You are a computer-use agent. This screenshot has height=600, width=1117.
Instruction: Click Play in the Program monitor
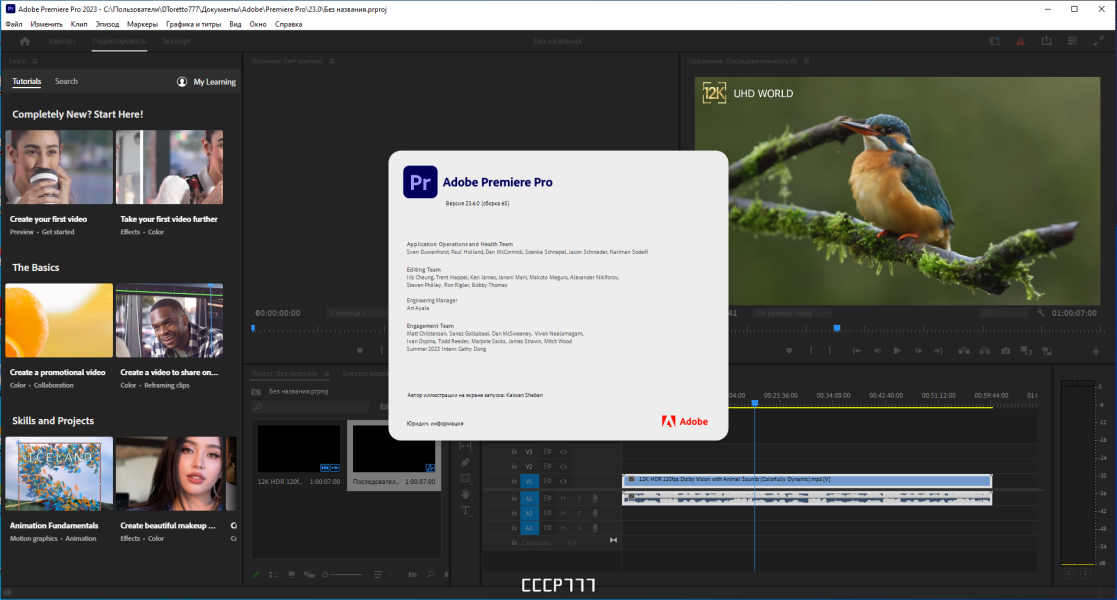pos(897,351)
